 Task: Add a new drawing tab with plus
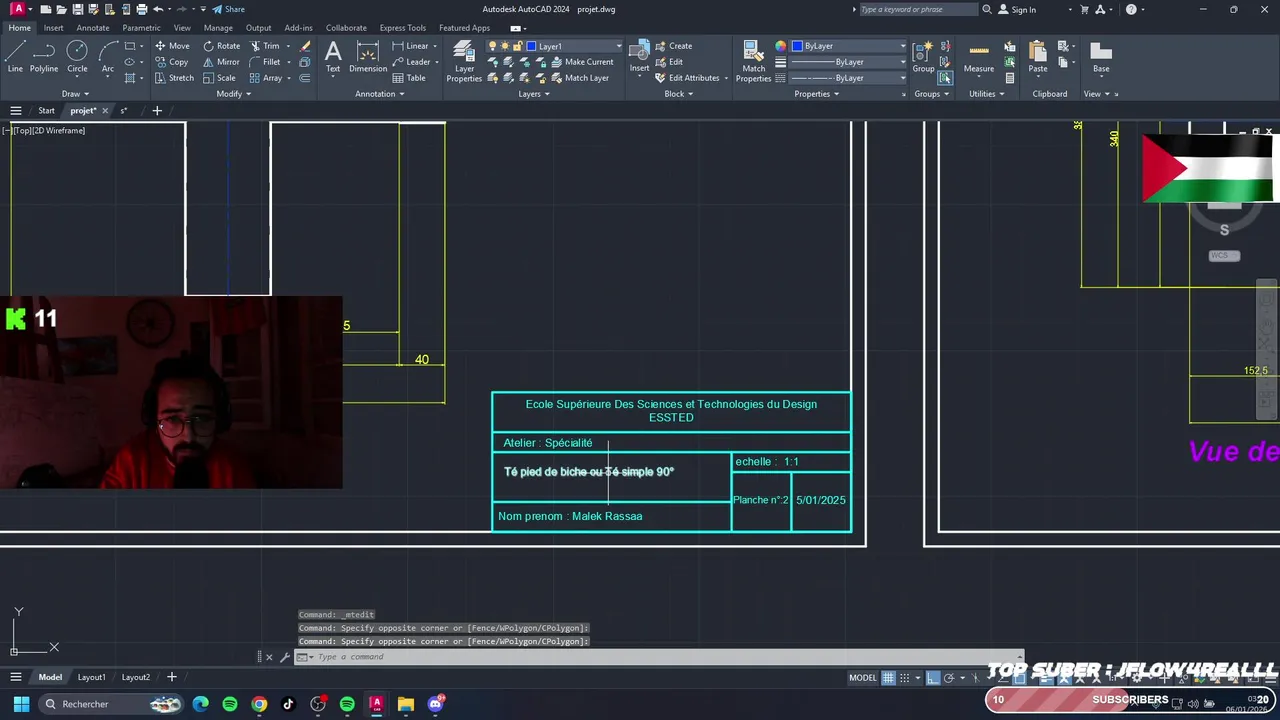pos(157,111)
